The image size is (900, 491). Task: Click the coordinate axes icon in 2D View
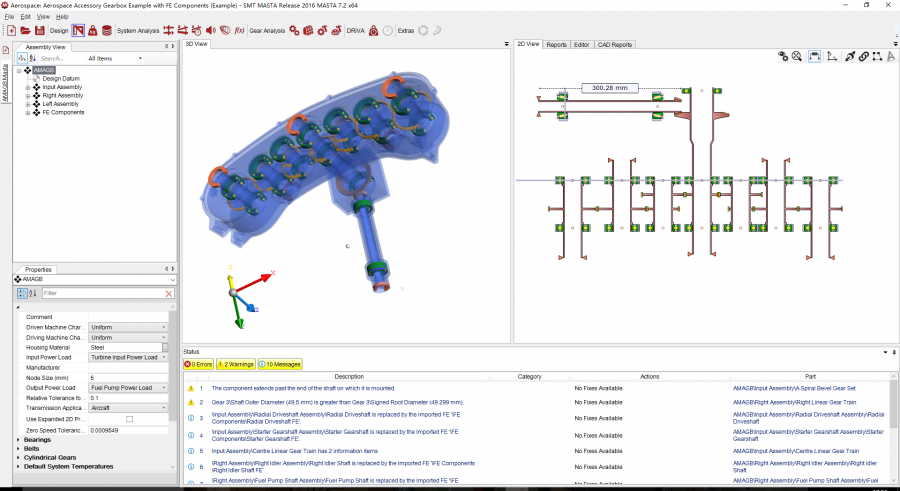click(x=832, y=56)
